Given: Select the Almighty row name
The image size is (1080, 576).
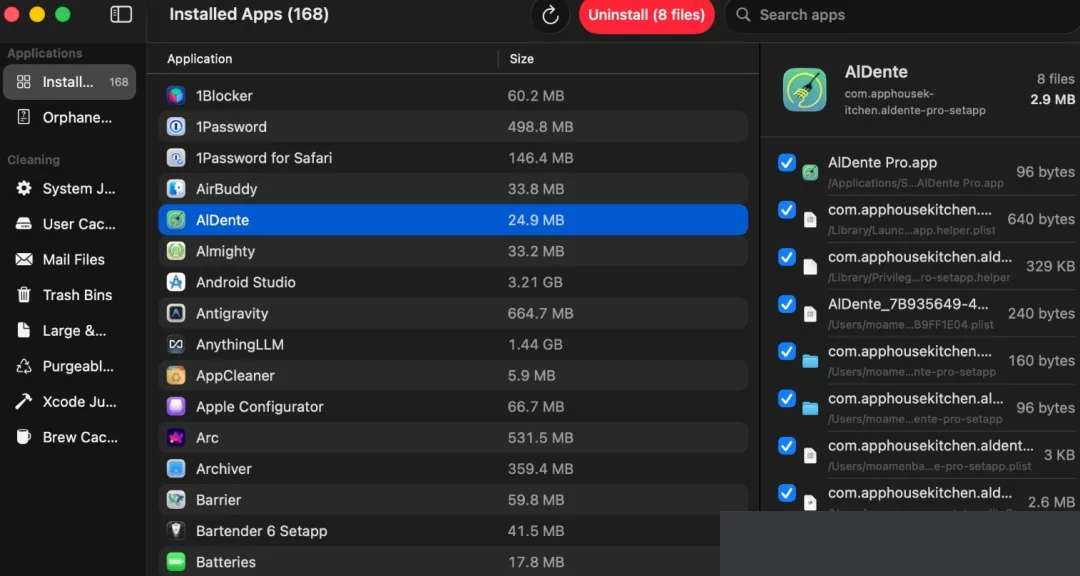Looking at the screenshot, I should pyautogui.click(x=225, y=251).
